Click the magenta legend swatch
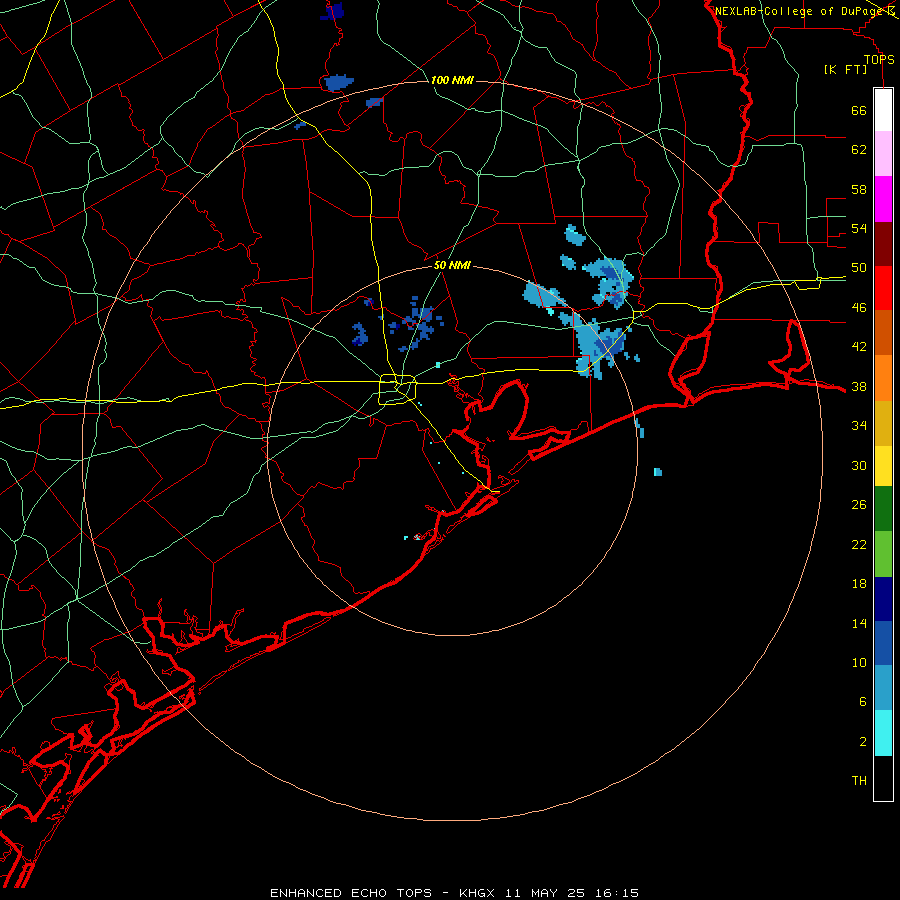900x900 pixels. tap(883, 199)
